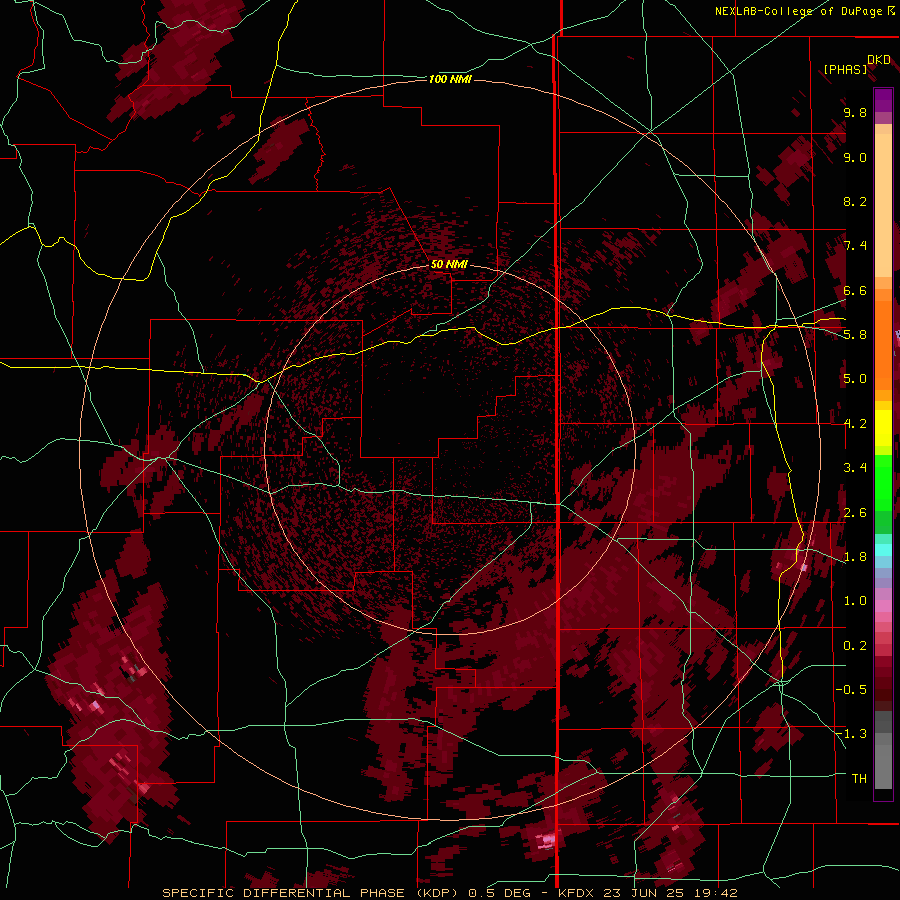Click the -0.5 legend value
This screenshot has width=900, height=900.
(x=851, y=690)
